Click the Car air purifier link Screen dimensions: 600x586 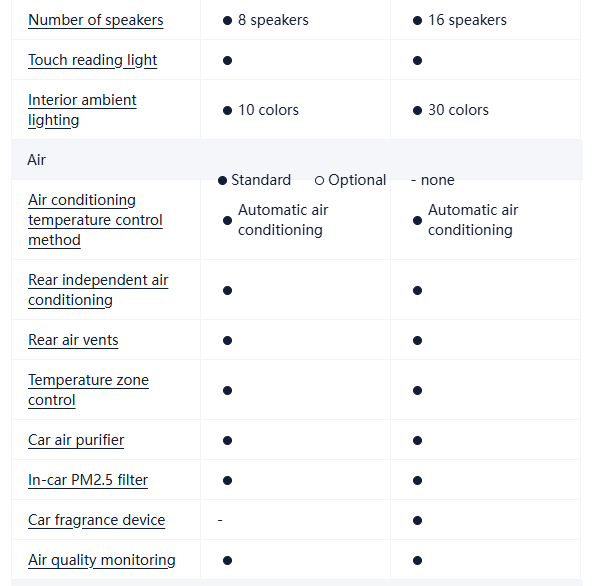(76, 440)
